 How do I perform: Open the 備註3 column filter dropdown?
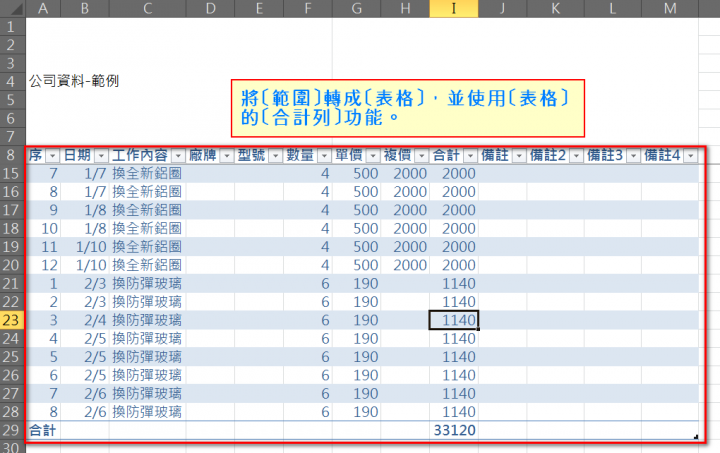coord(633,156)
